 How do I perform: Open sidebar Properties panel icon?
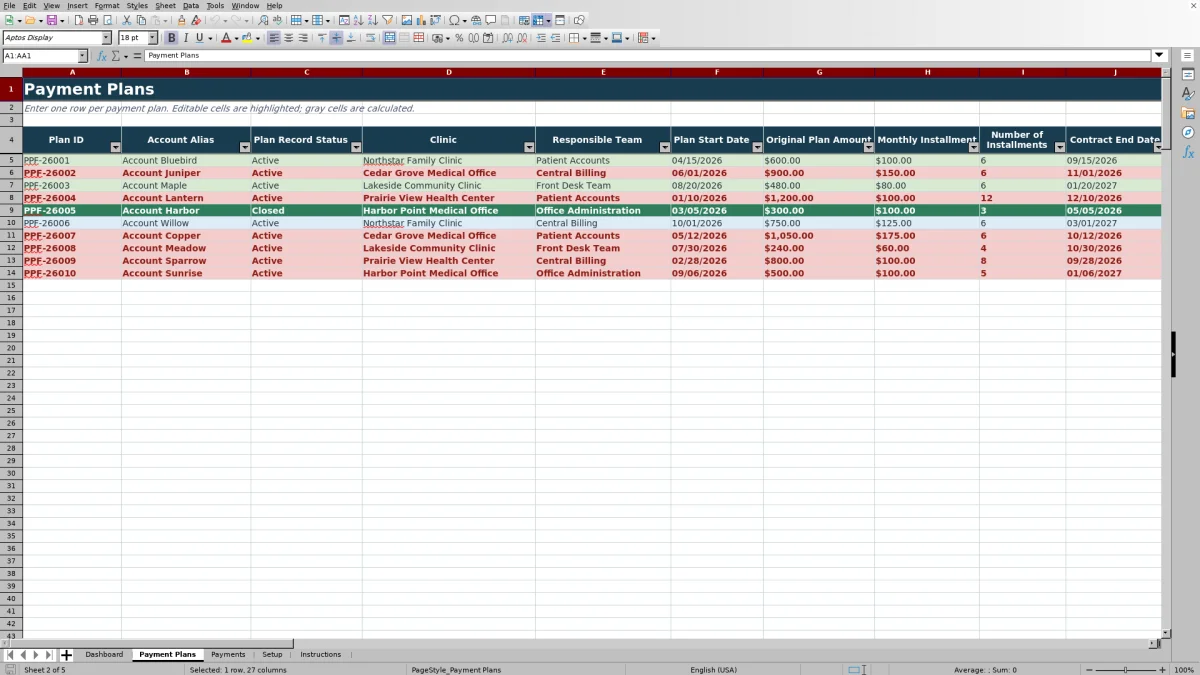[1188, 75]
